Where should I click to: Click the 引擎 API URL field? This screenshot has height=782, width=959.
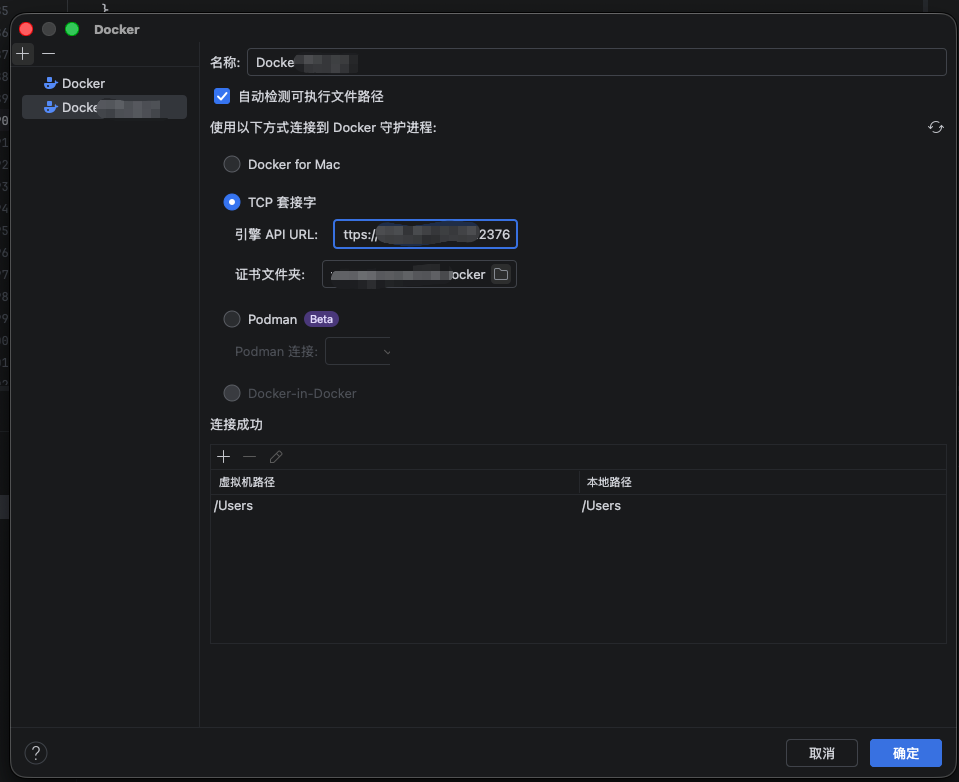425,234
